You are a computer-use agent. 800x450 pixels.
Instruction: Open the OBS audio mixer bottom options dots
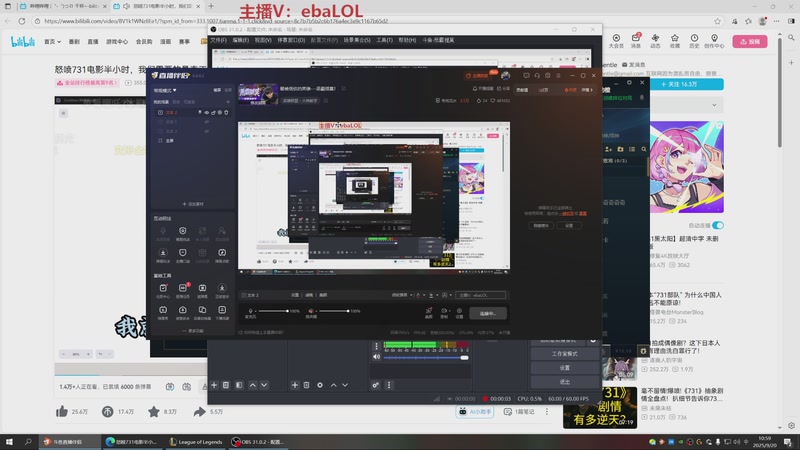coord(389,385)
